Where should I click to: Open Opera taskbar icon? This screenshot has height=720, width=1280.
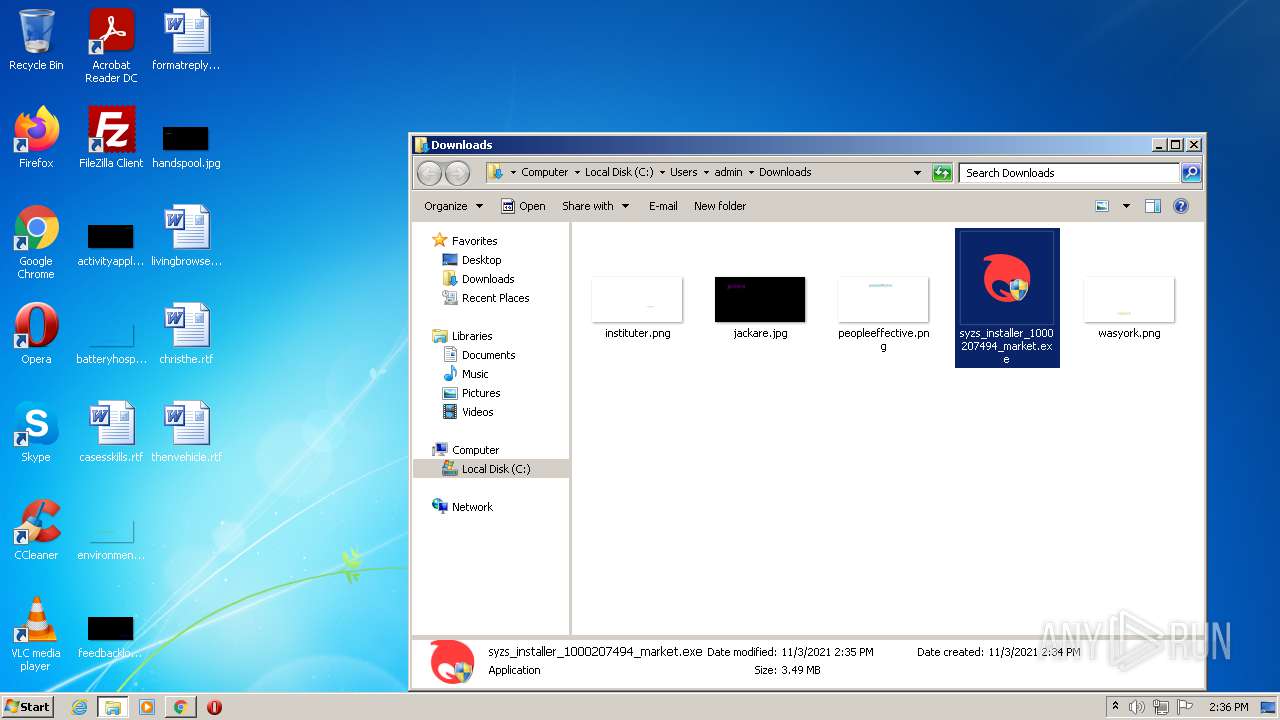tap(214, 707)
